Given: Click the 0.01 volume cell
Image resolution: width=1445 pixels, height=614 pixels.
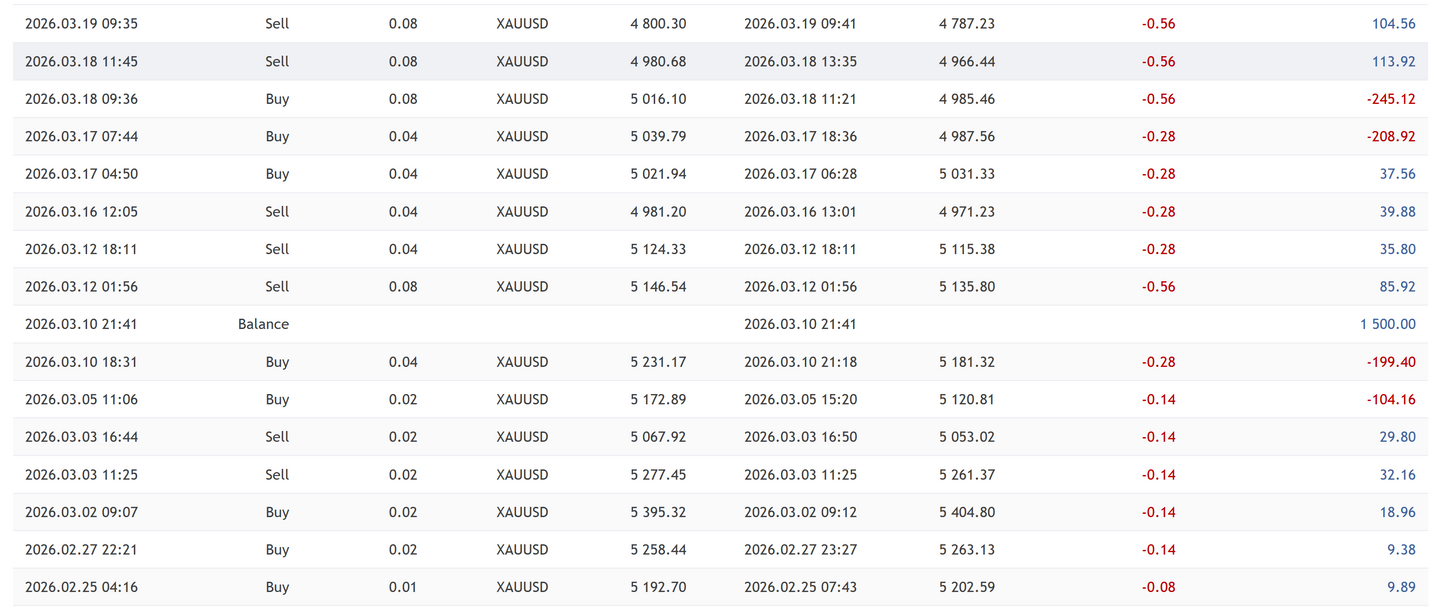Looking at the screenshot, I should tap(403, 588).
